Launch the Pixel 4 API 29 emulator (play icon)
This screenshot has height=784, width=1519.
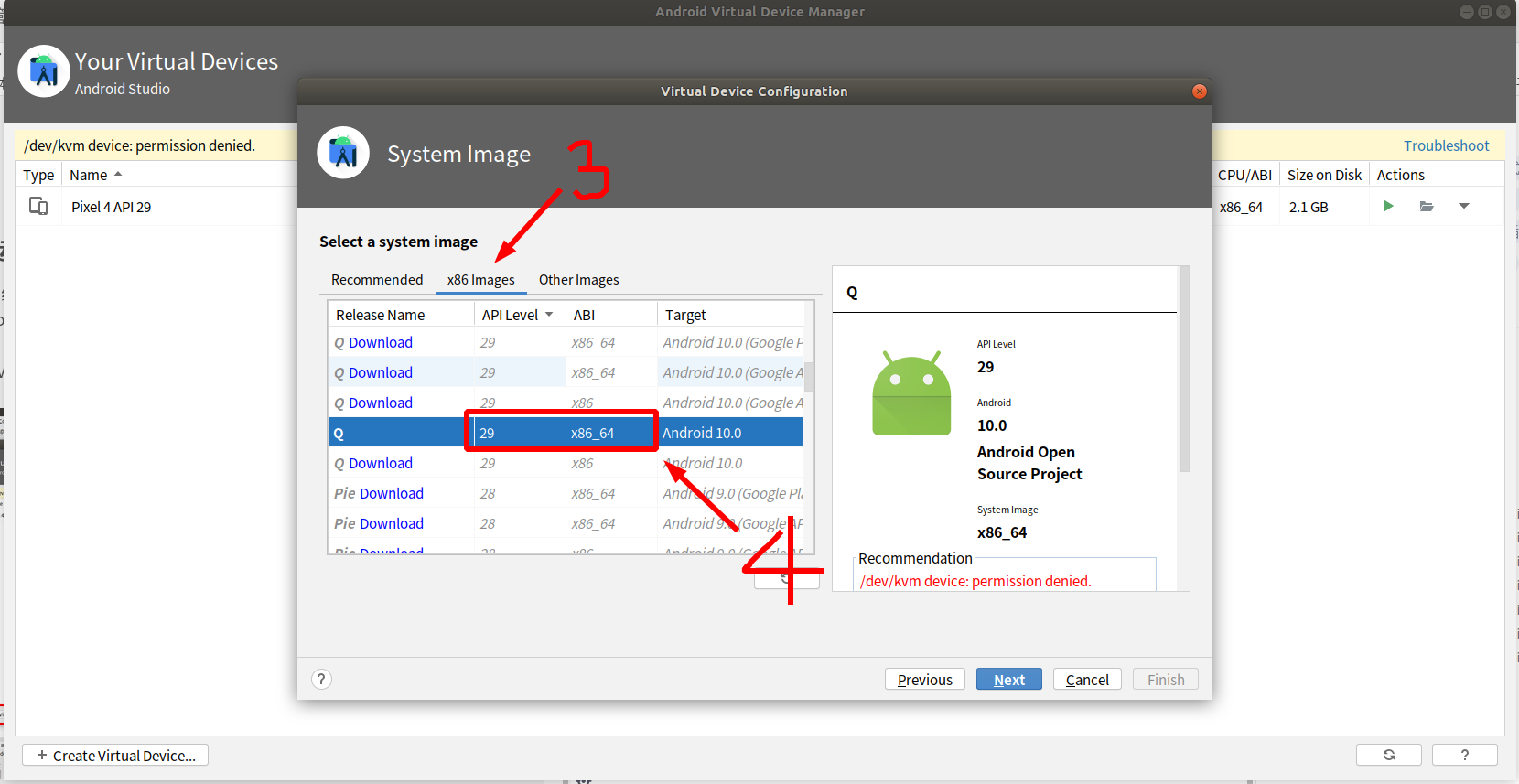coord(1388,207)
